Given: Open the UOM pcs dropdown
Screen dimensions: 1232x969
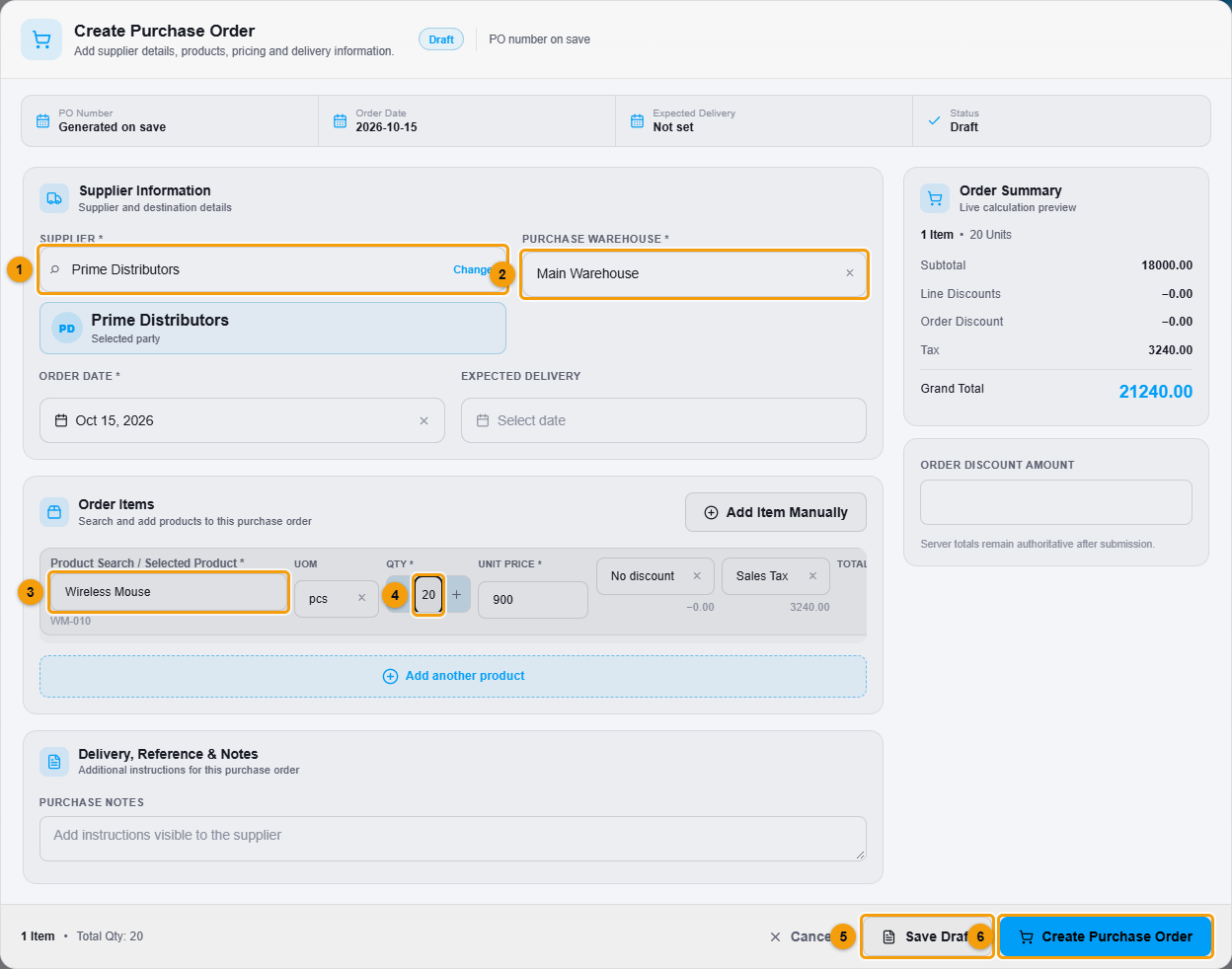Looking at the screenshot, I should 336,599.
